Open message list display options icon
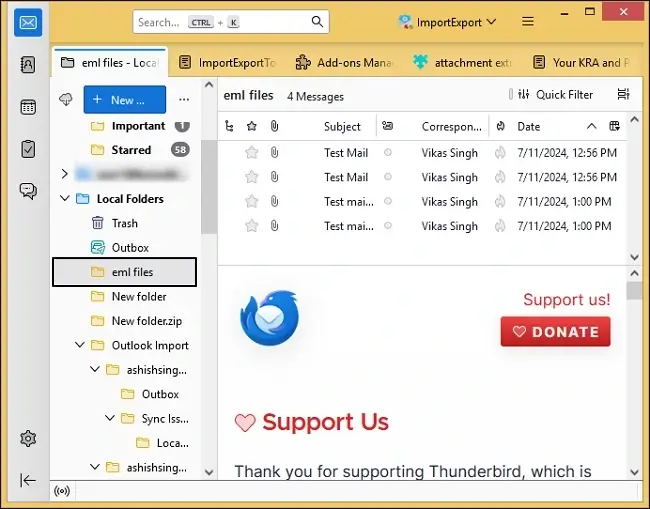 click(623, 95)
